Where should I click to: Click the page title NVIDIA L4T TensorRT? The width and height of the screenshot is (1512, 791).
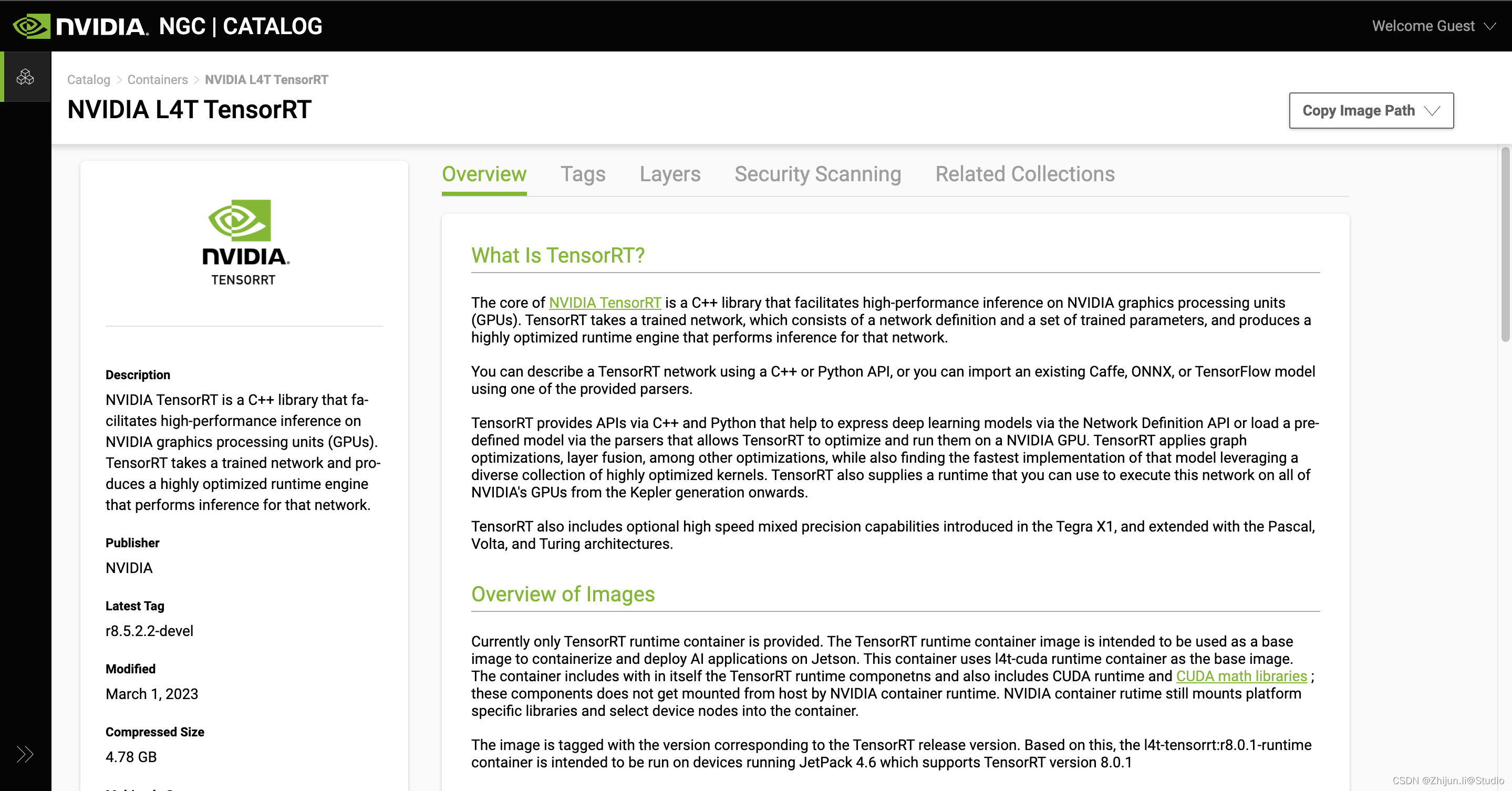pyautogui.click(x=189, y=110)
